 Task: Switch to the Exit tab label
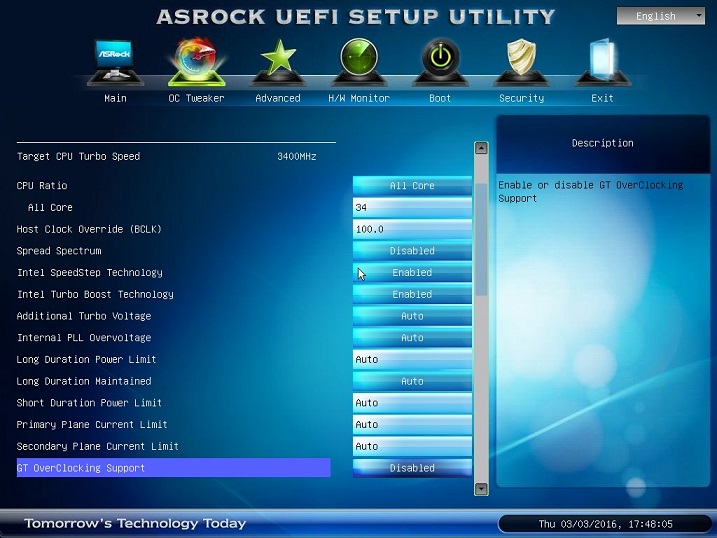click(602, 98)
